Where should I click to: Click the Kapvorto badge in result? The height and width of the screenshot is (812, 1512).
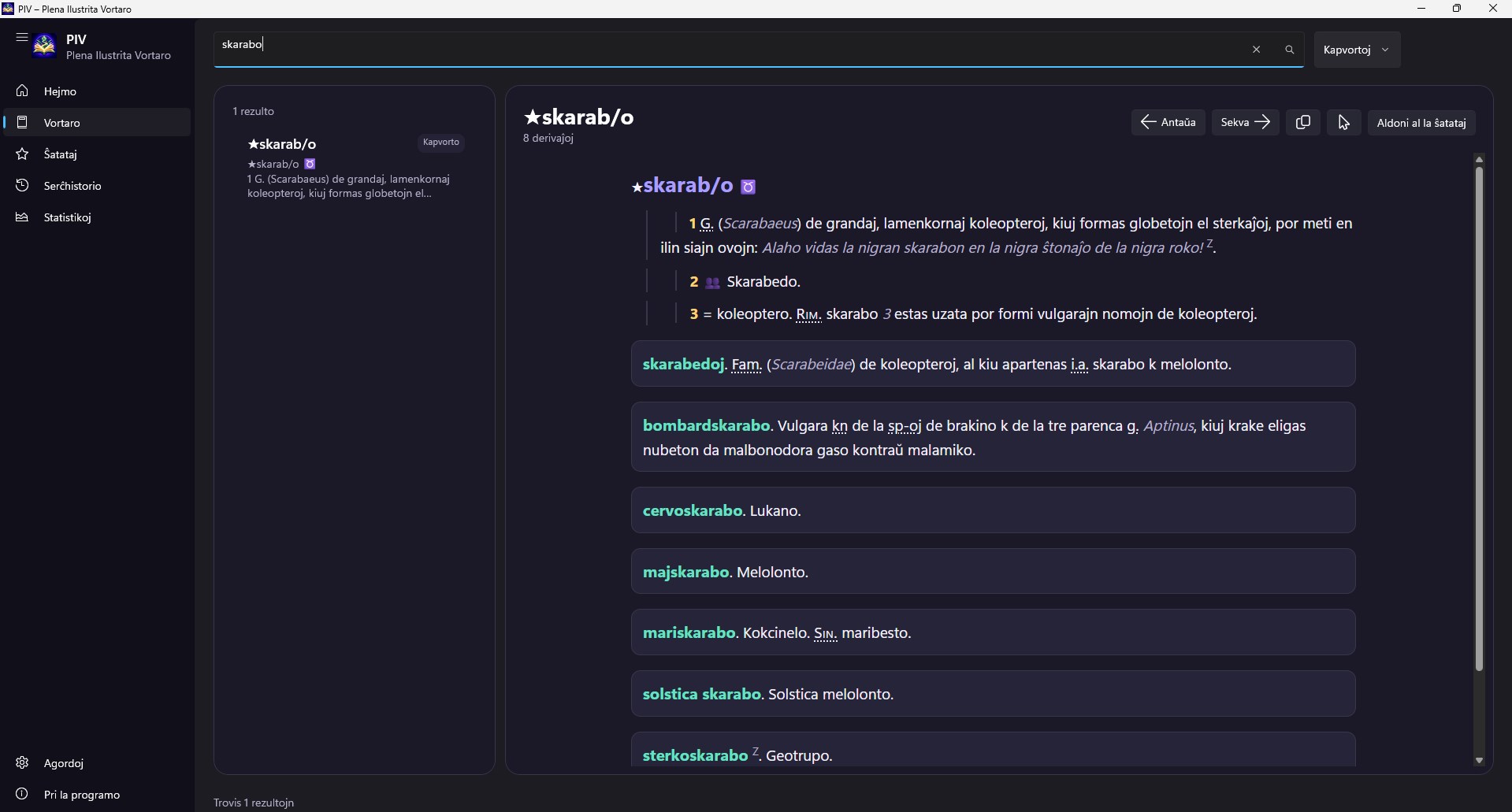[441, 143]
